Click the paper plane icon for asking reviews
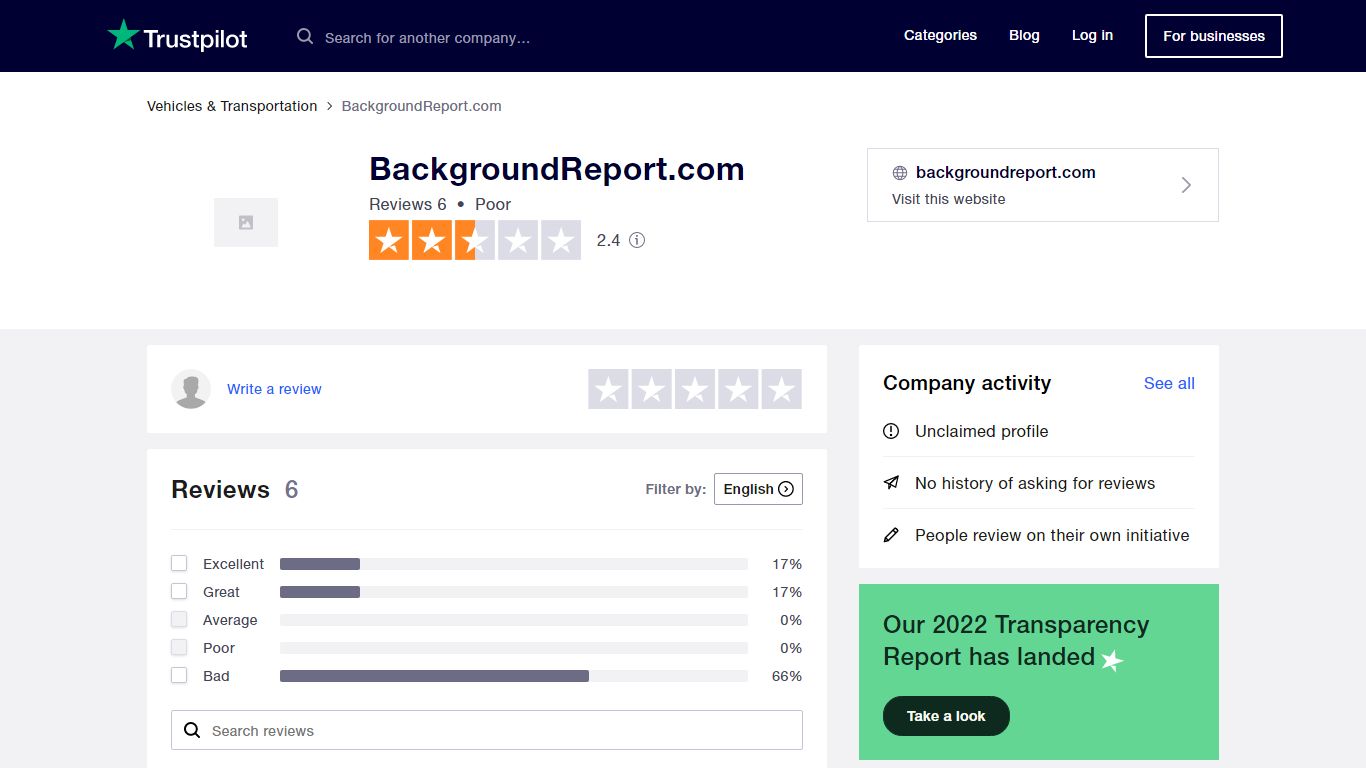 coord(891,483)
